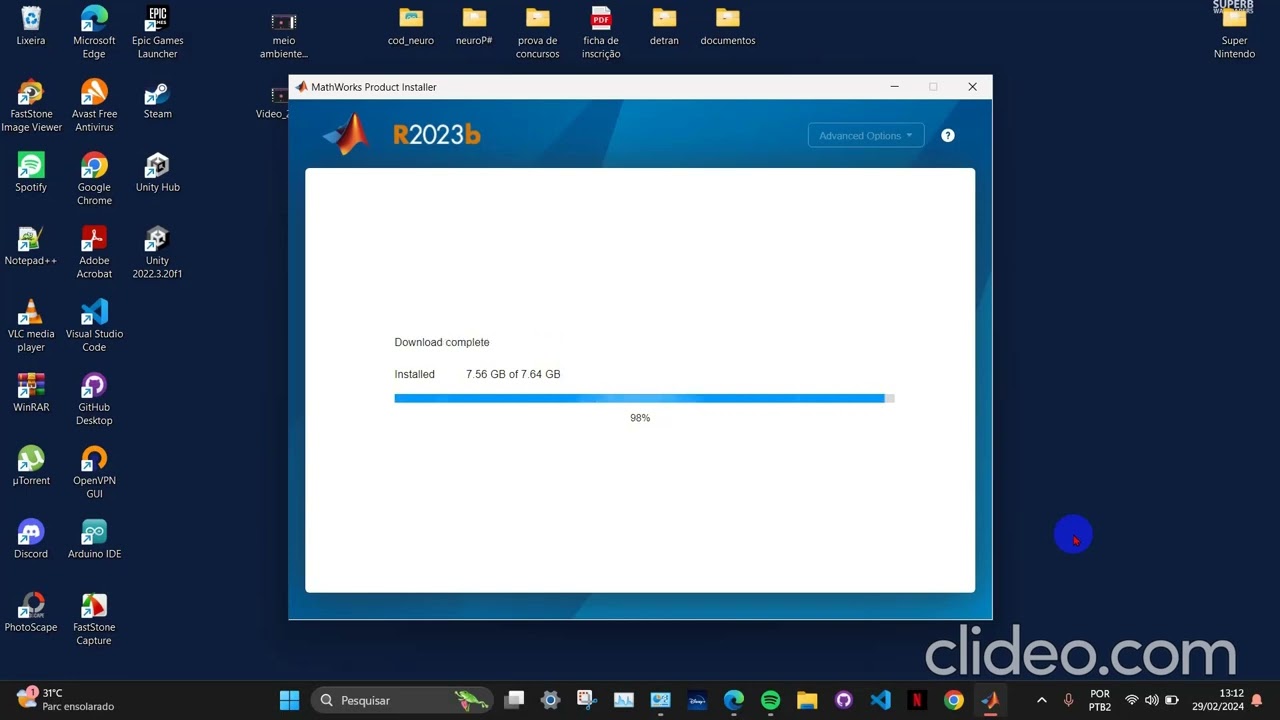Open the Microsoft Edge desktop shortcut
Viewport: 1280px width, 720px height.
[94, 32]
